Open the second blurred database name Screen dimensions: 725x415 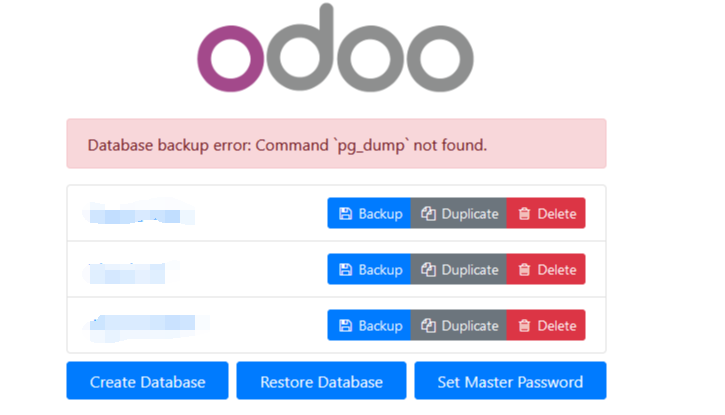click(x=132, y=270)
